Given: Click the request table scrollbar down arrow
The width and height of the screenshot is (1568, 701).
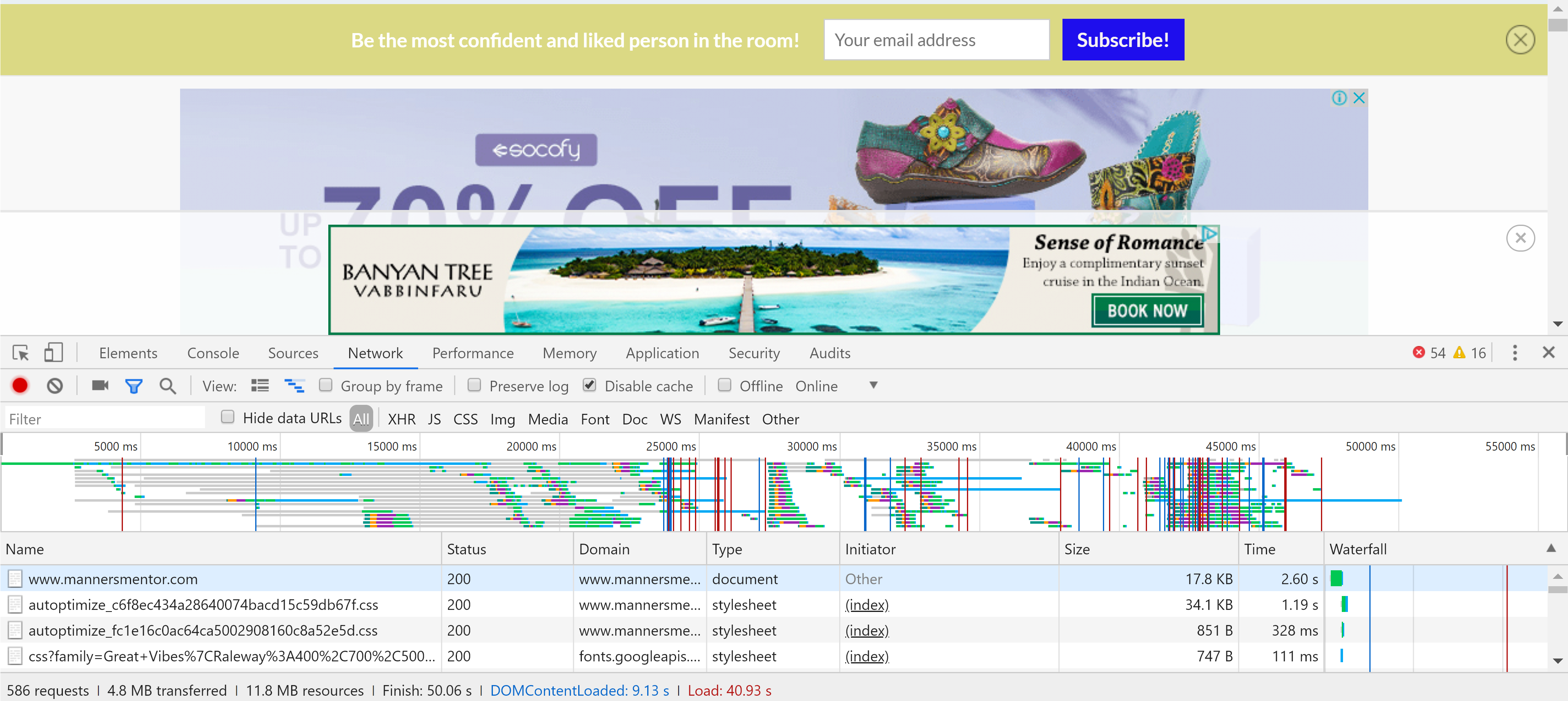Looking at the screenshot, I should [1558, 661].
